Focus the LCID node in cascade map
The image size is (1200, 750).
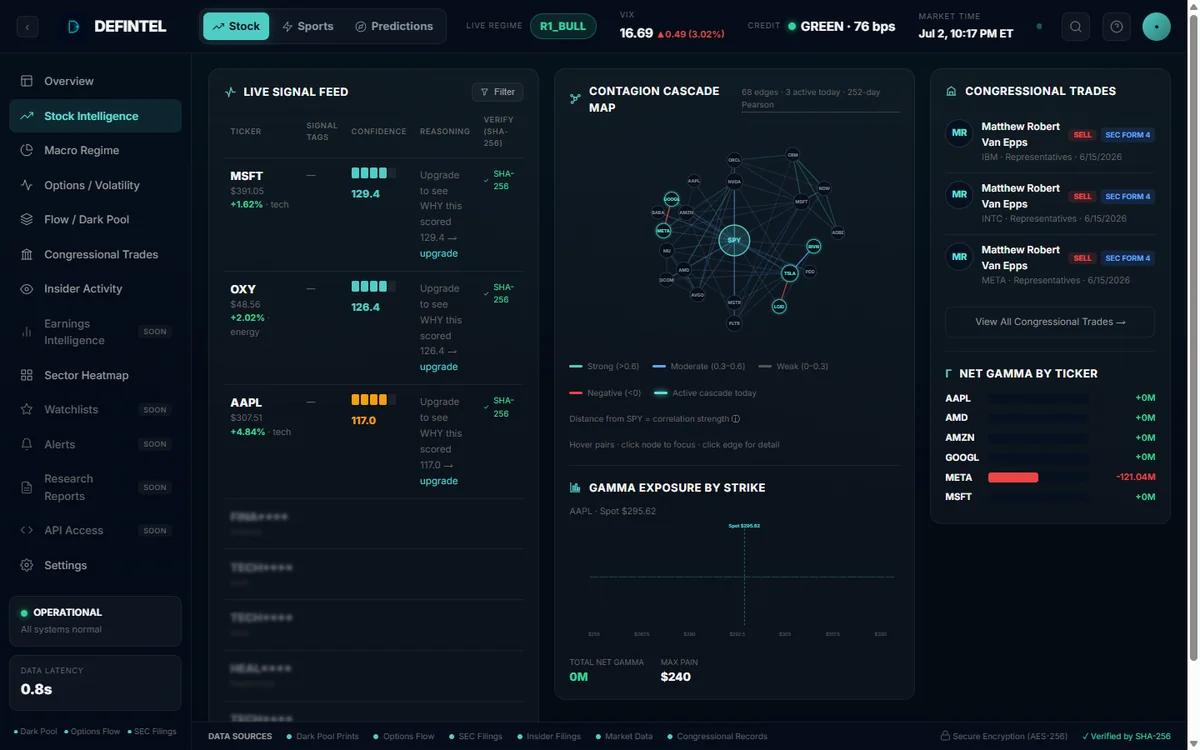tap(779, 307)
